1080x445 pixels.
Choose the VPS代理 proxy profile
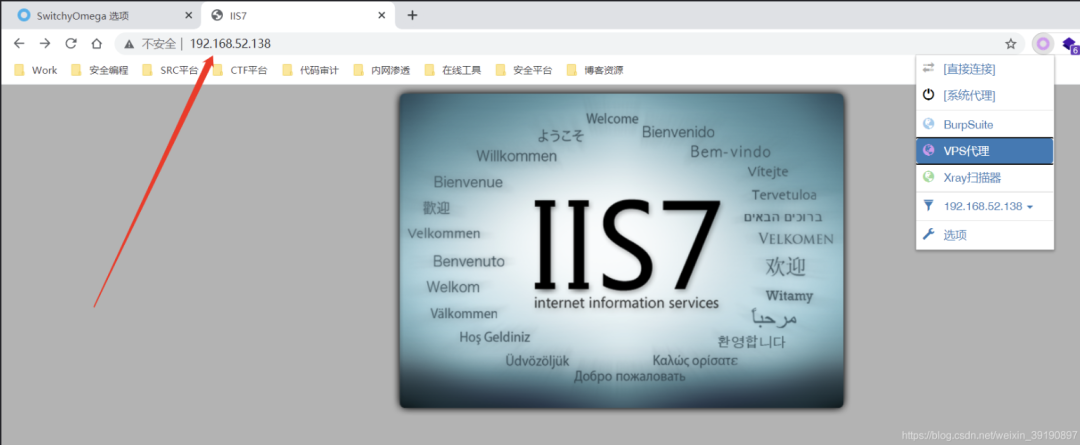(x=985, y=151)
